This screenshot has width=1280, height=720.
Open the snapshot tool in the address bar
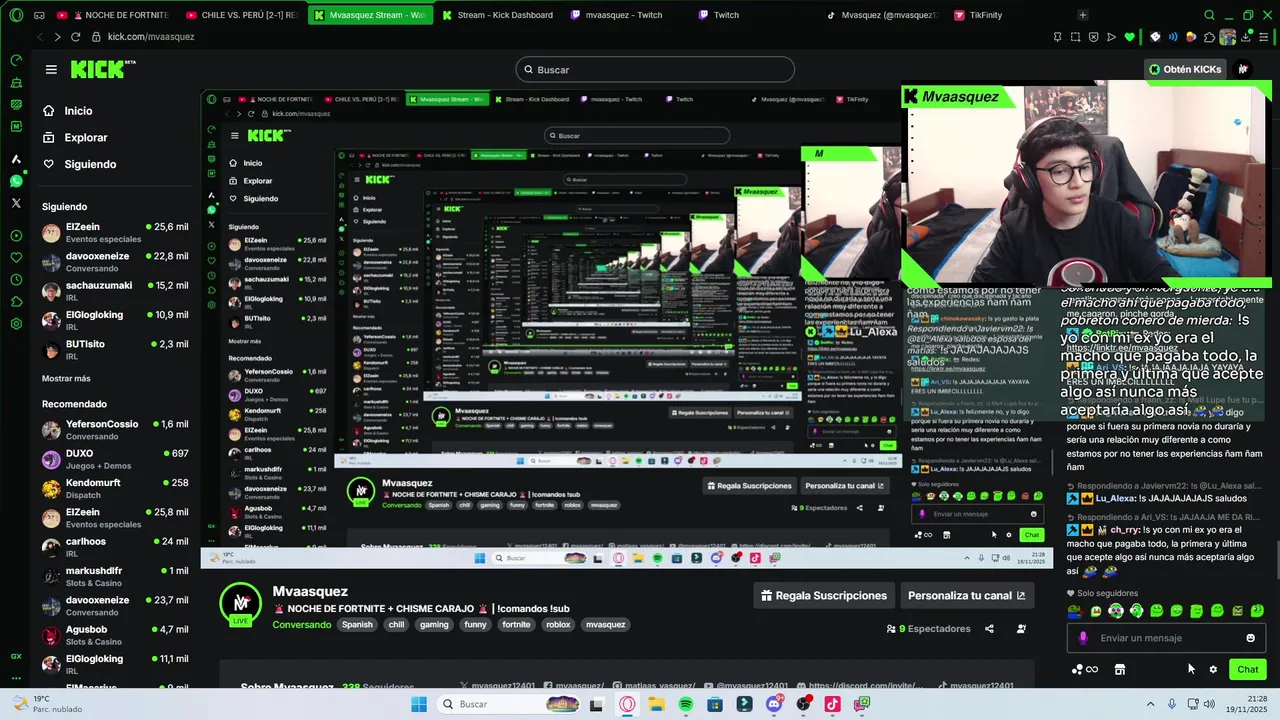(x=1075, y=37)
